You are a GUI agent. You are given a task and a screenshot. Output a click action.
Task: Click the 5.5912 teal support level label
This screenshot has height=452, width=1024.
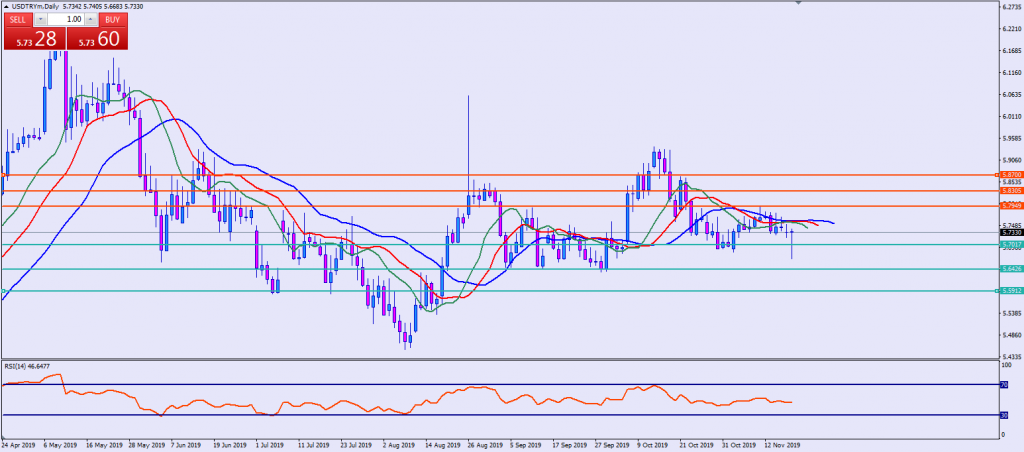[x=1010, y=290]
